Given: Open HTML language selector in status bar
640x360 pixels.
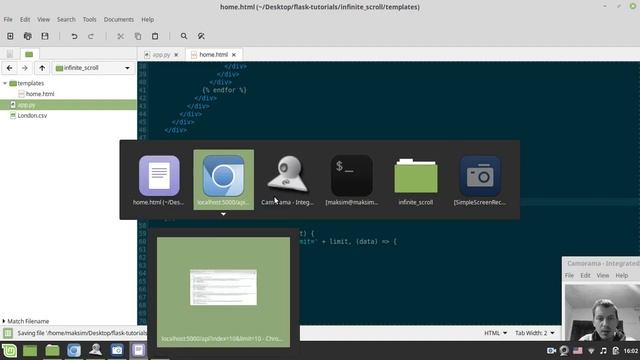Looking at the screenshot, I should (x=495, y=333).
